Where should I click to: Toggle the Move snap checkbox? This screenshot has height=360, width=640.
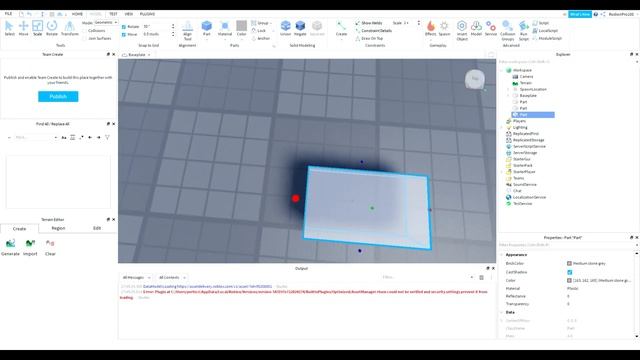click(x=124, y=35)
